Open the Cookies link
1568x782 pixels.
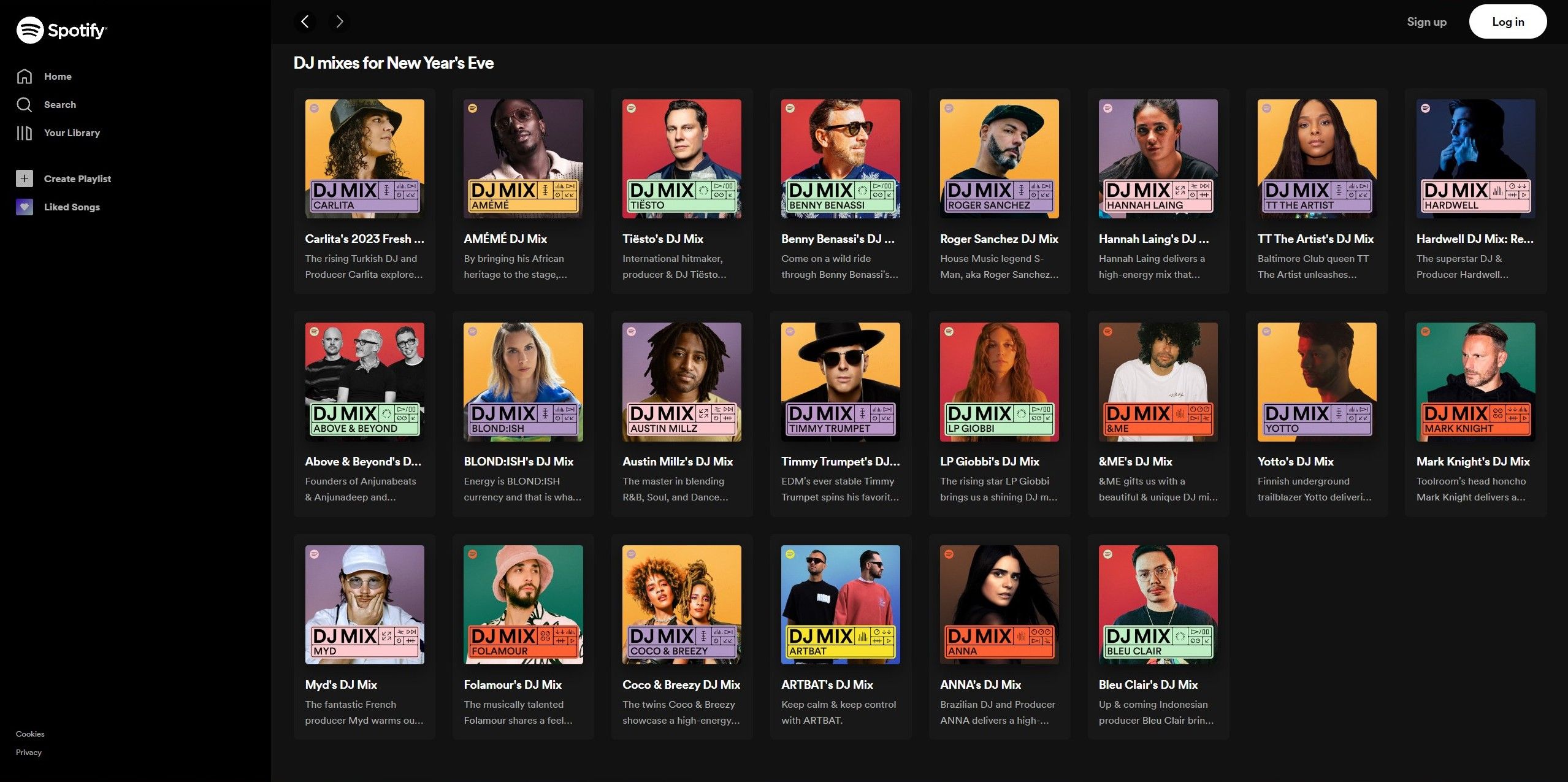(29, 734)
